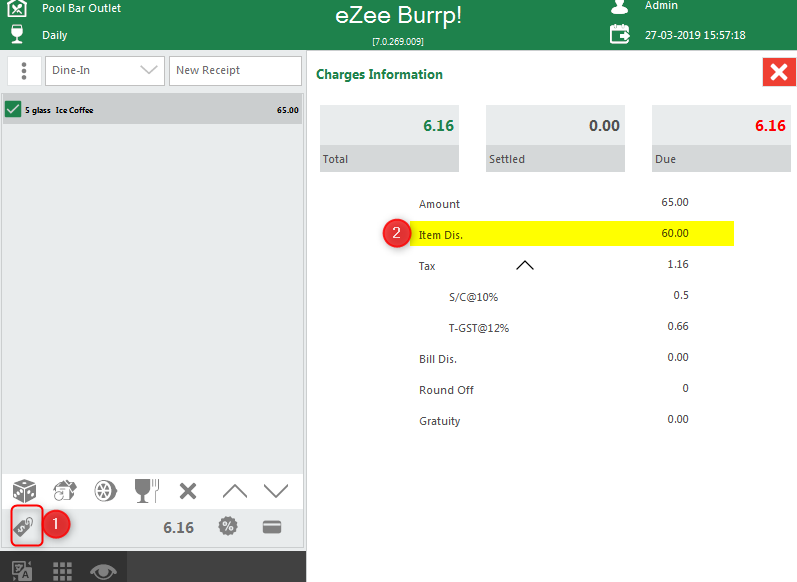Click the Admin username text
This screenshot has width=797, height=582.
coord(661,6)
